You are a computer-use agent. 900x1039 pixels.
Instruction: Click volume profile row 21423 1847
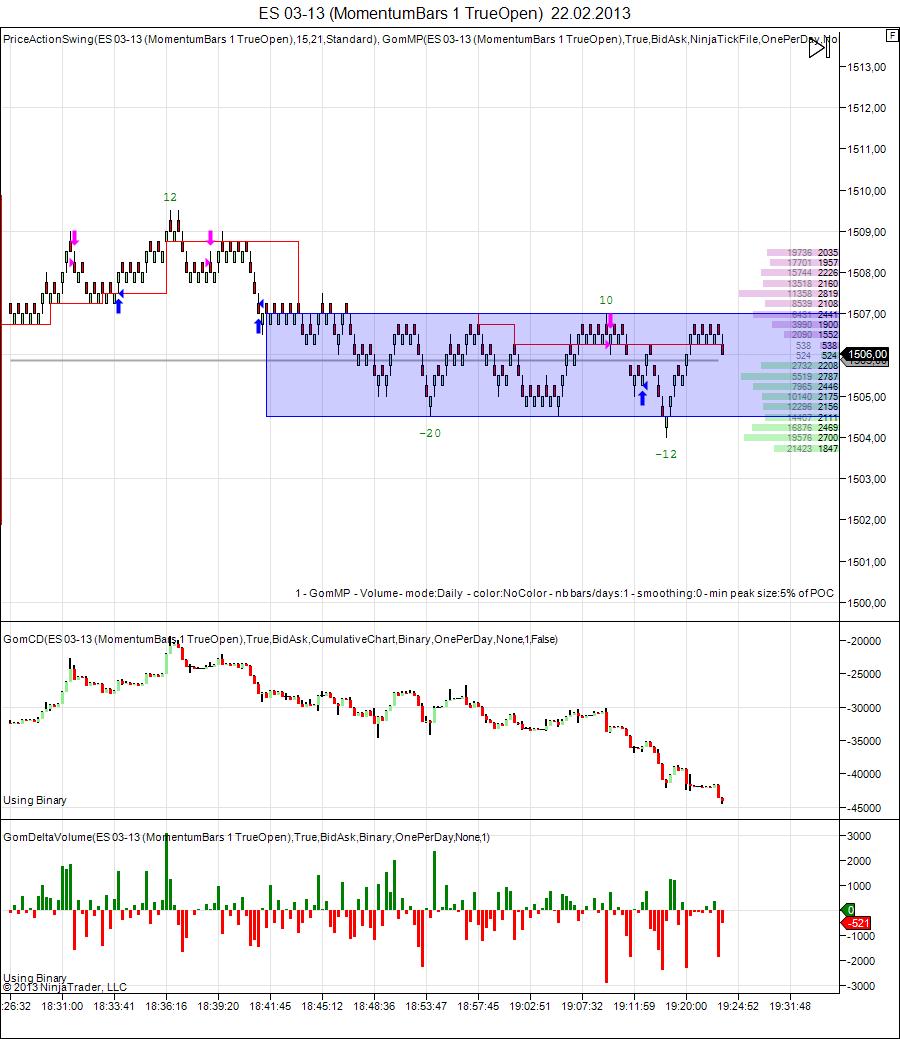click(x=806, y=449)
